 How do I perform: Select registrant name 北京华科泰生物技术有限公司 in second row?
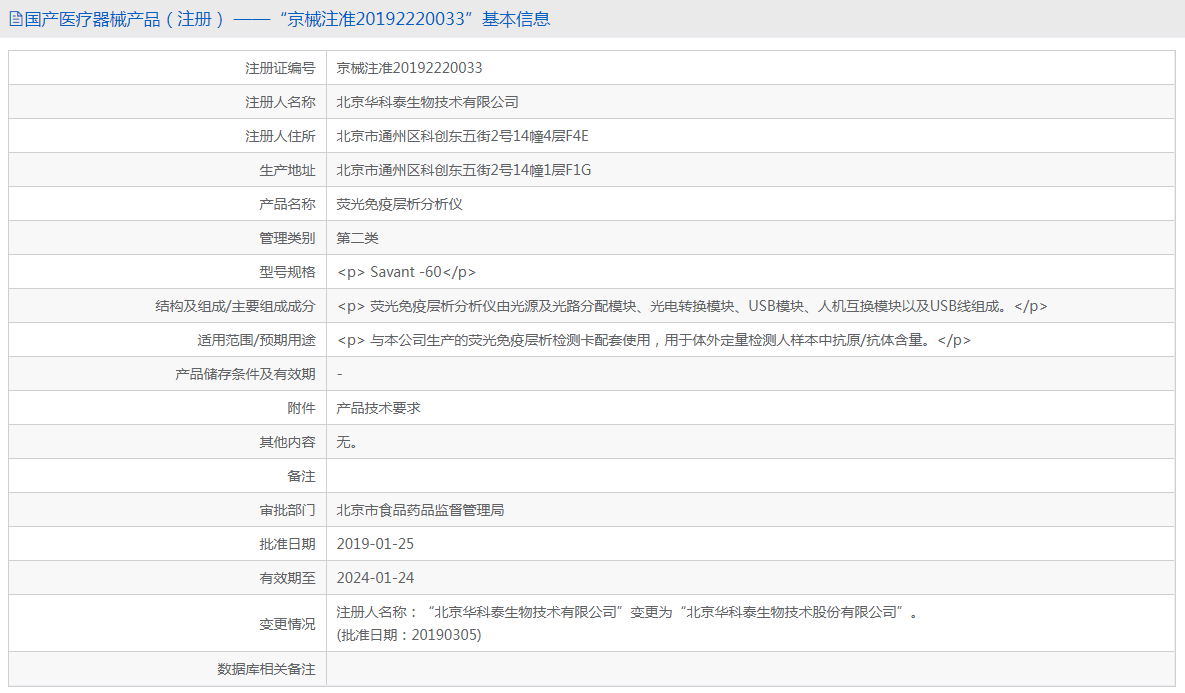[428, 102]
